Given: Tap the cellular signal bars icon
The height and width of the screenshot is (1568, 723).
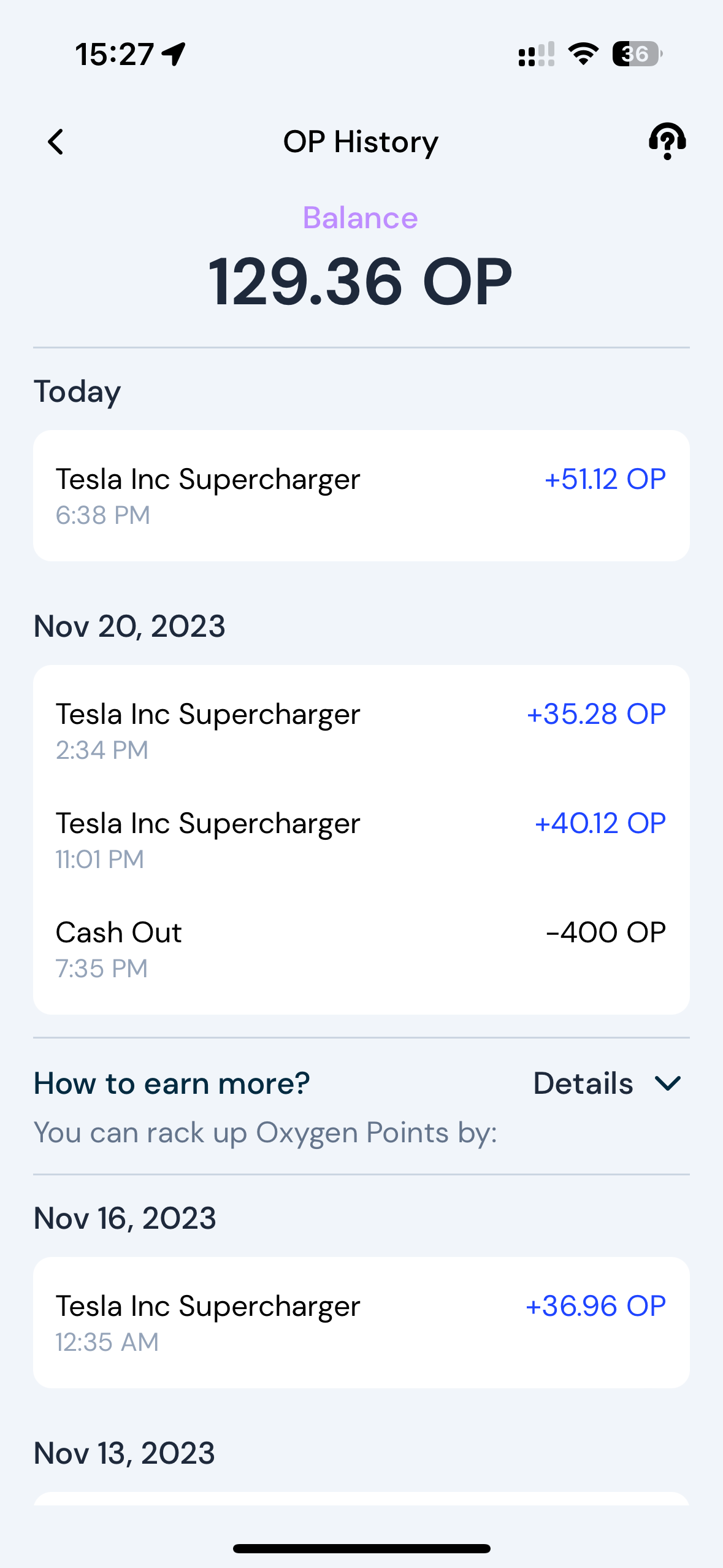Looking at the screenshot, I should coord(537,54).
